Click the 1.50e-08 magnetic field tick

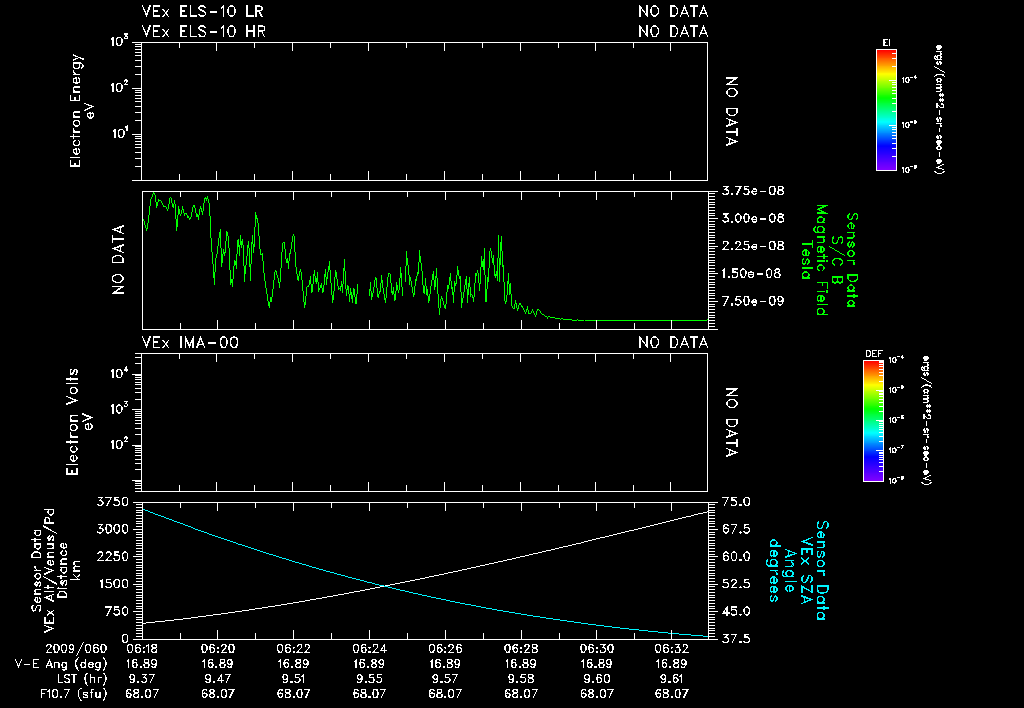[x=751, y=273]
